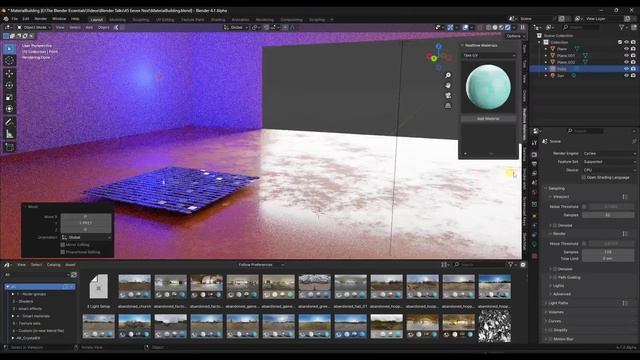Toggle Proportional Editing checkbox in Move panel
Viewport: 640px width, 360px height.
click(62, 252)
